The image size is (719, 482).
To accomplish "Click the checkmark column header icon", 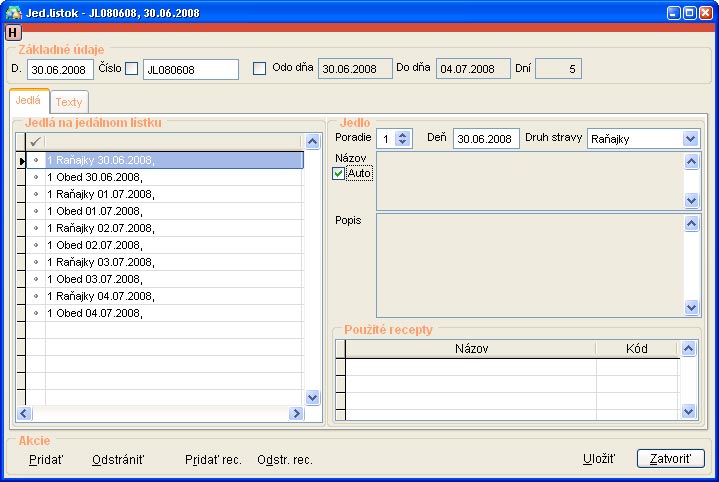I will point(35,142).
